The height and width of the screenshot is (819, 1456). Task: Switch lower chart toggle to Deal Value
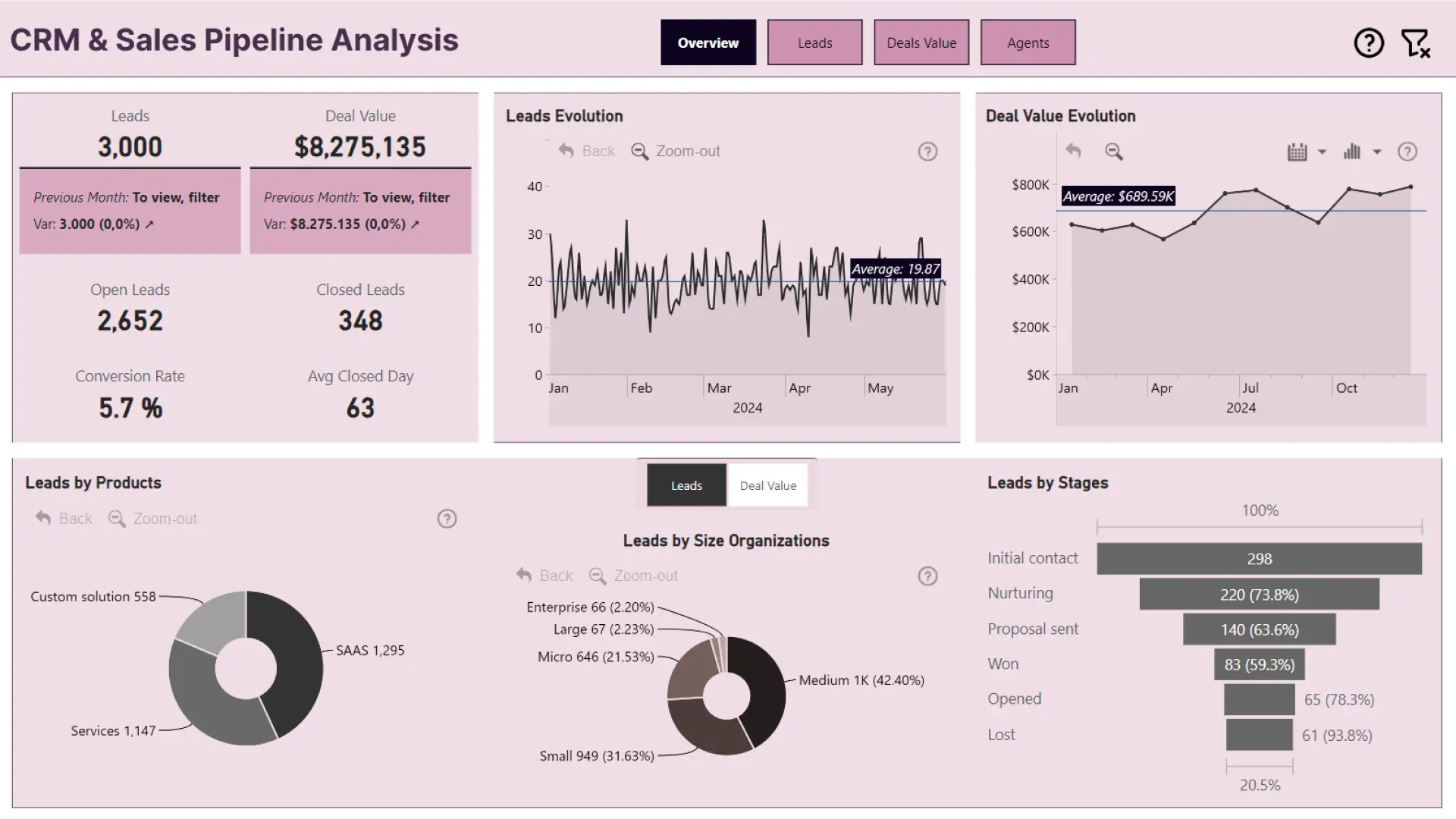pyautogui.click(x=768, y=485)
